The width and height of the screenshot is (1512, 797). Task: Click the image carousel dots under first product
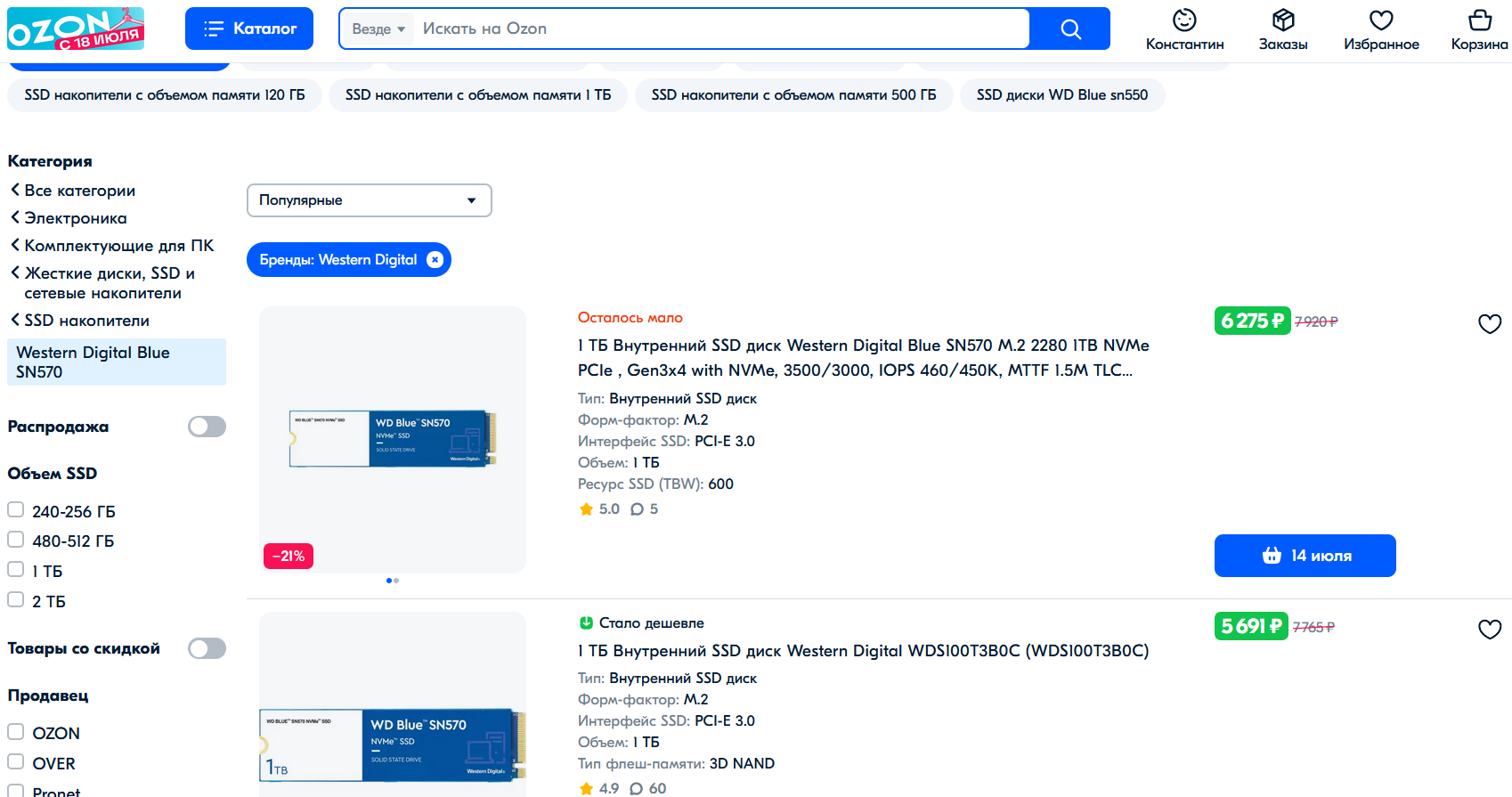pos(393,581)
